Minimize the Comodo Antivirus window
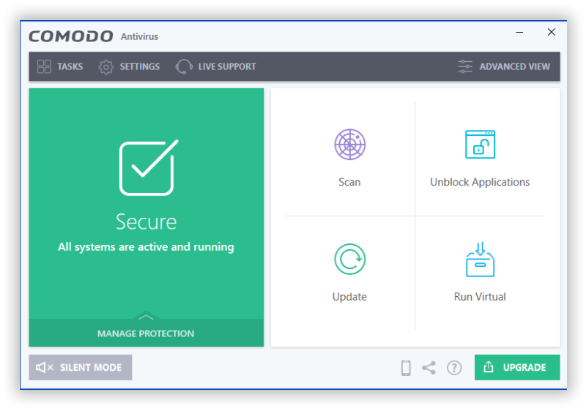Screen dimensions: 587x410 [520, 33]
